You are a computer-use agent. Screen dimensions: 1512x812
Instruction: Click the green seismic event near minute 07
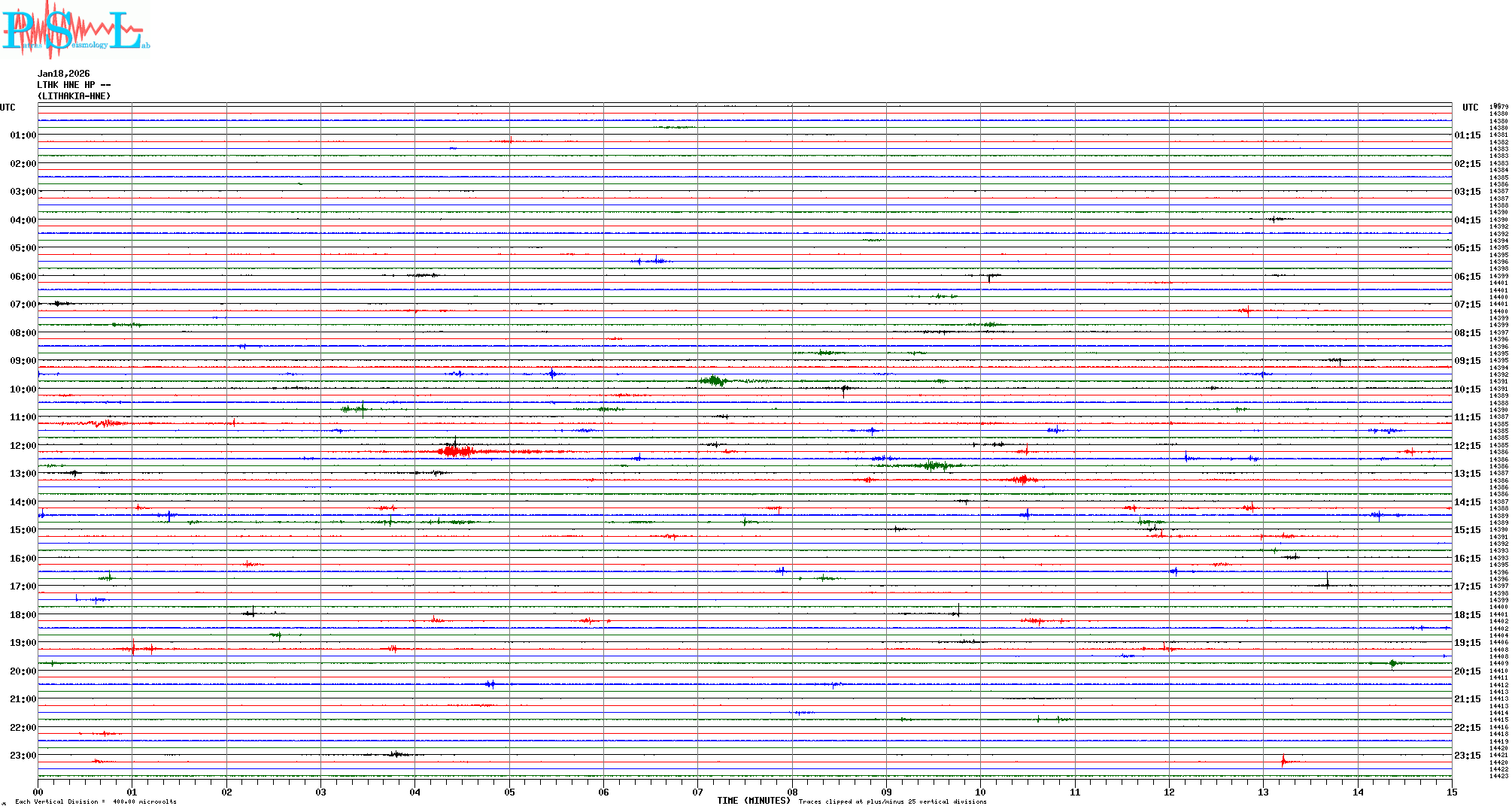pyautogui.click(x=713, y=381)
